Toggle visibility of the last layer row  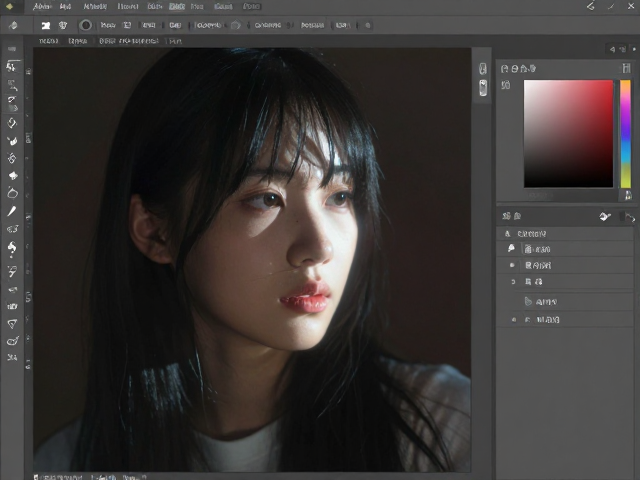click(x=514, y=320)
